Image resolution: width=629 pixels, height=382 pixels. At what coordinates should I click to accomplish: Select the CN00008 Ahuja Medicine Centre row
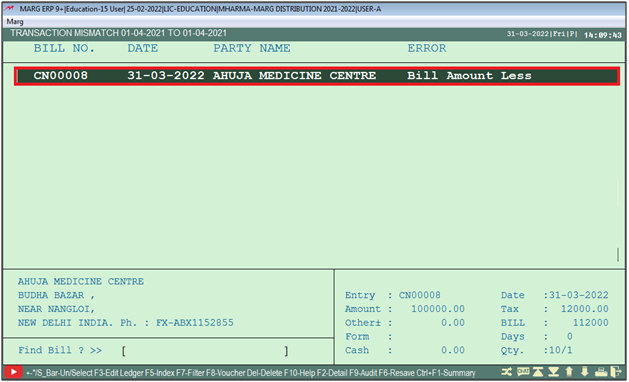(x=317, y=76)
